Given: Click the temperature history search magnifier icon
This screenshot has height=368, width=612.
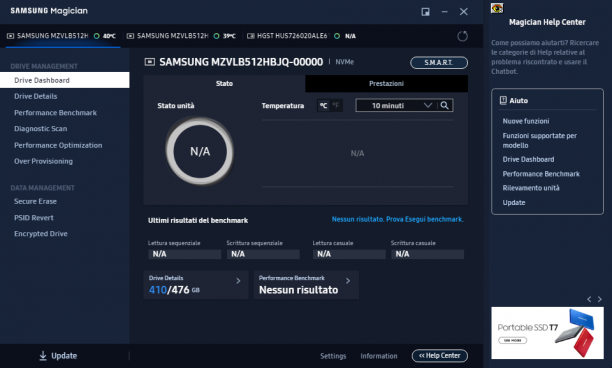Looking at the screenshot, I should 445,105.
